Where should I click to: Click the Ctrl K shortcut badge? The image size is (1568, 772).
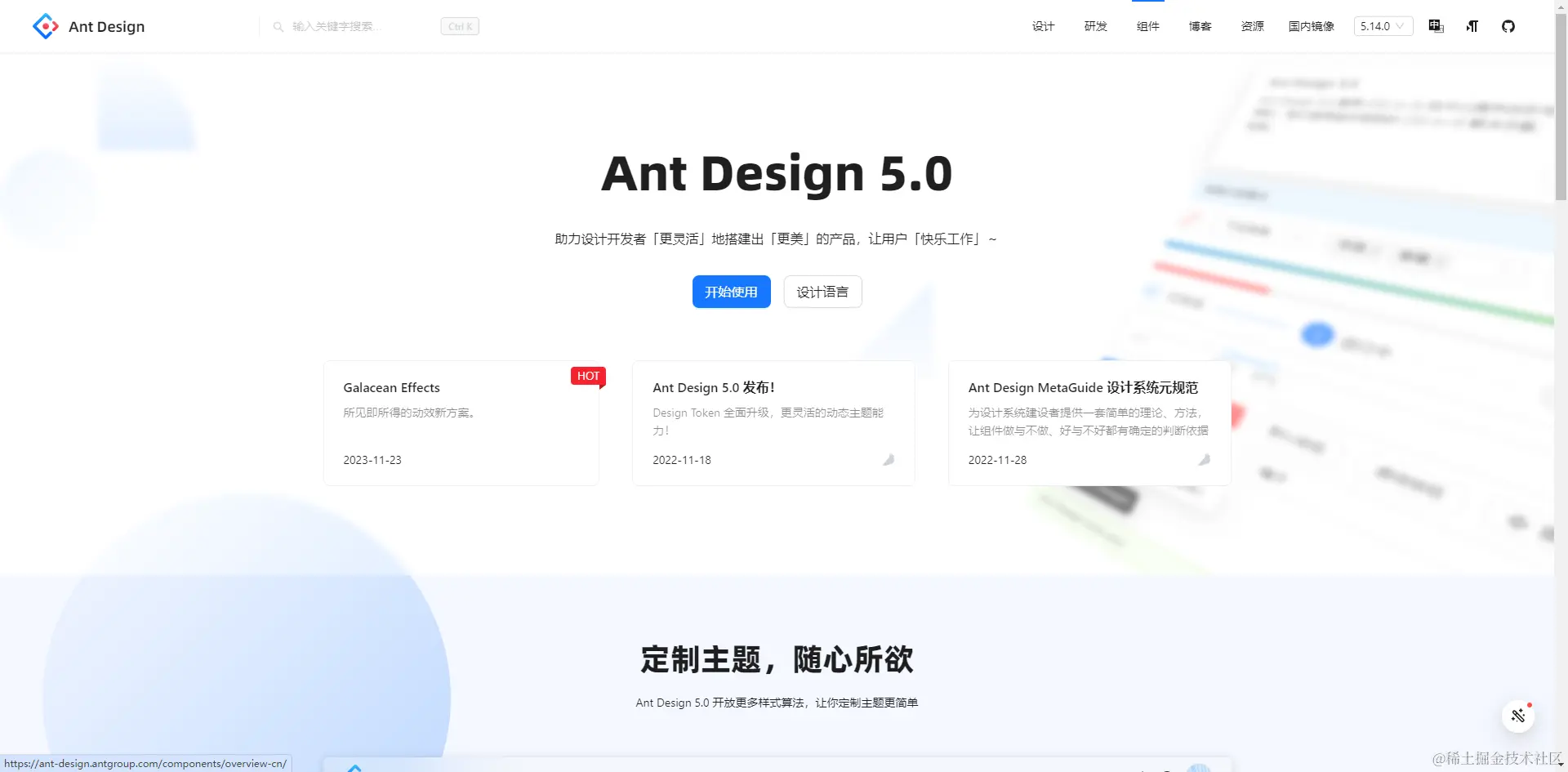(460, 26)
